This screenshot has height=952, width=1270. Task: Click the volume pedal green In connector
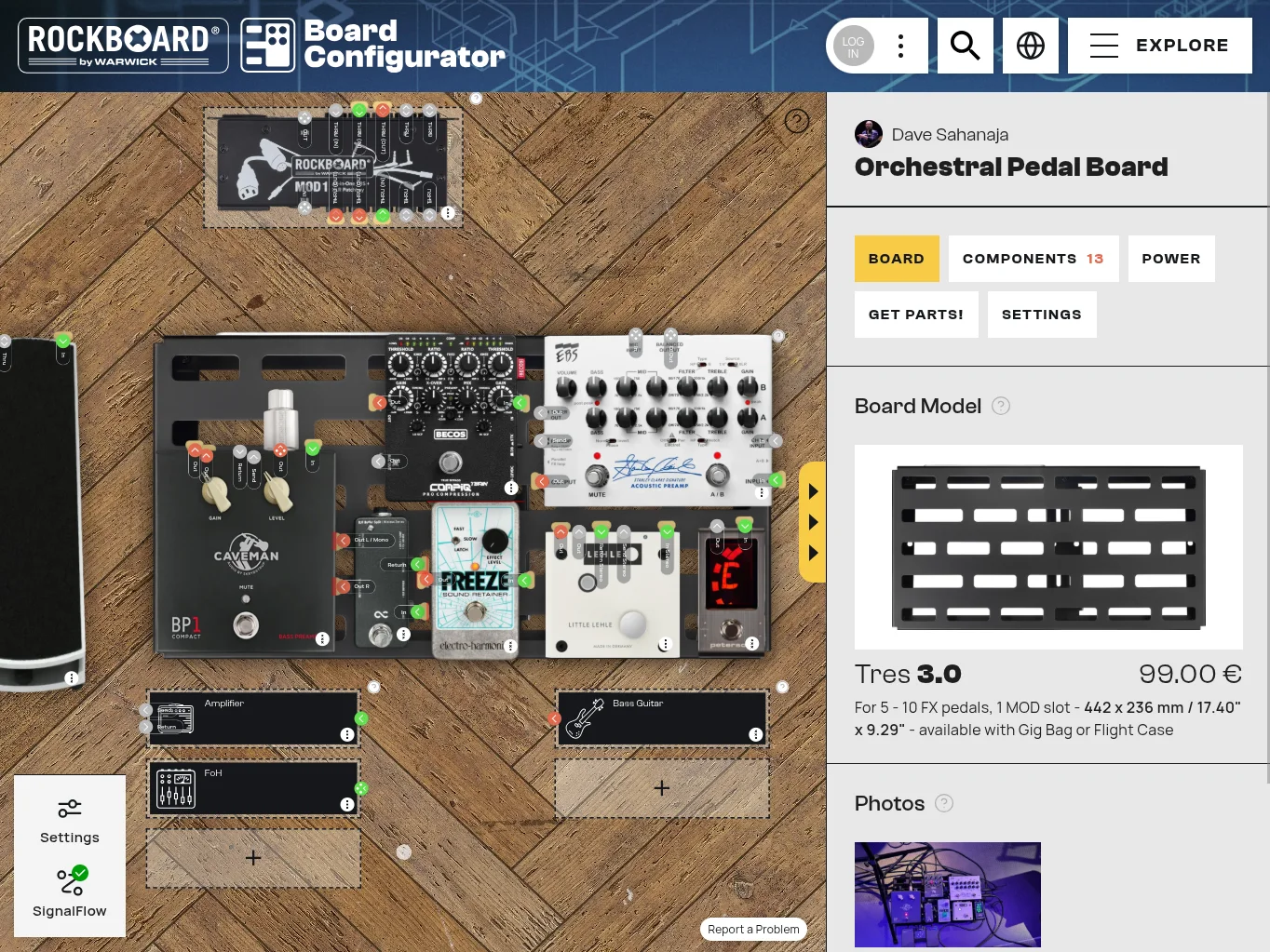(63, 341)
